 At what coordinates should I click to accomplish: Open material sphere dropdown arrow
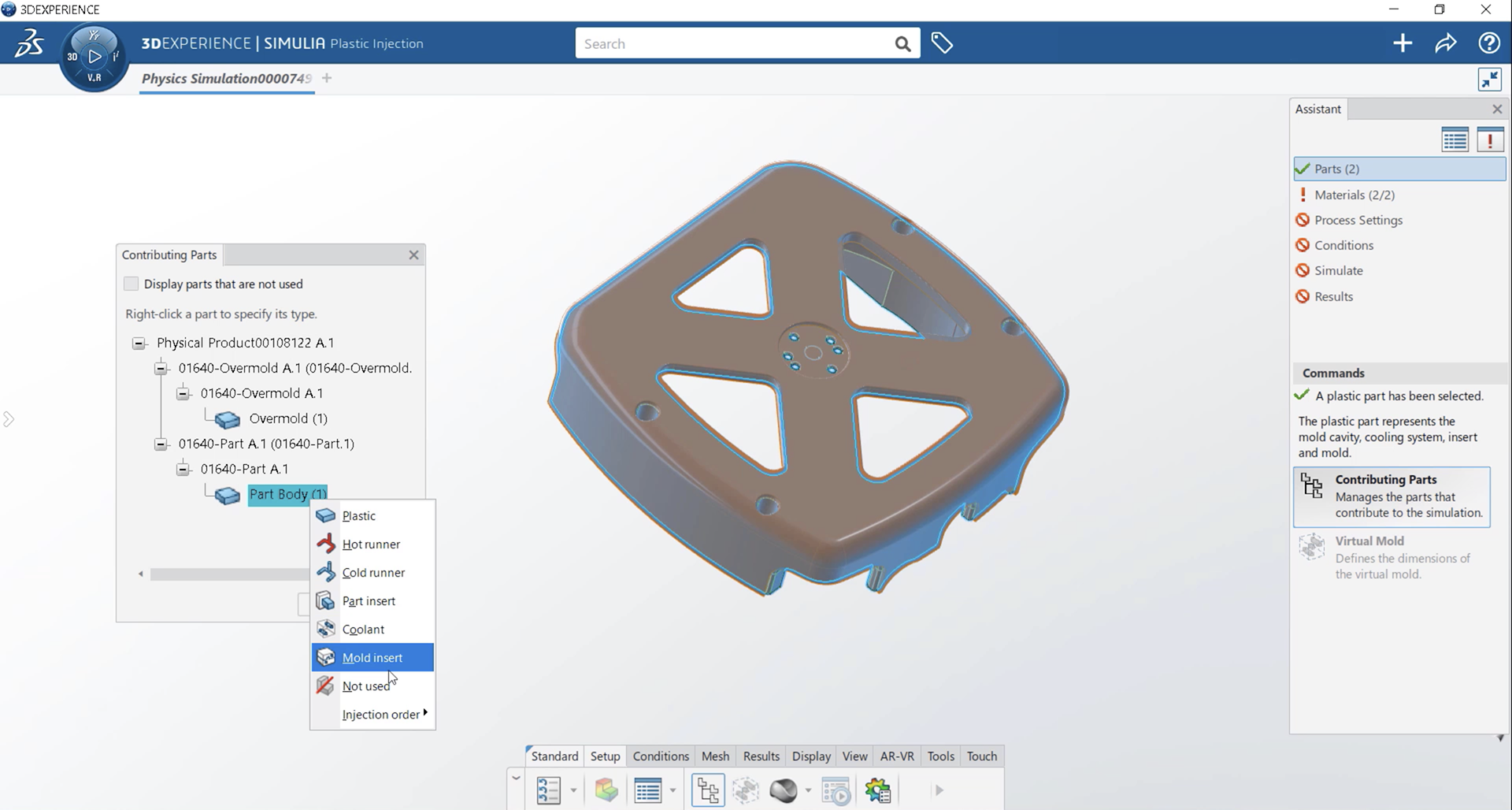coord(808,790)
